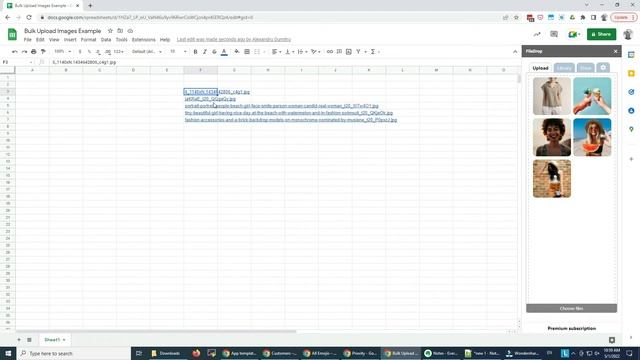Click the Print icon
This screenshot has height=360, width=640.
33,52
